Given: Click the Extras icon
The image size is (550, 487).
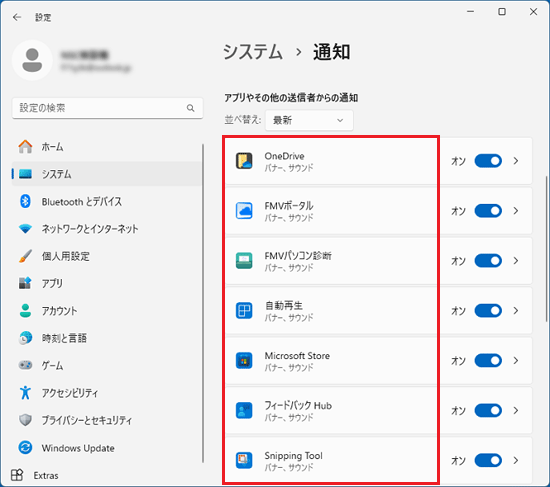Looking at the screenshot, I should tap(17, 475).
